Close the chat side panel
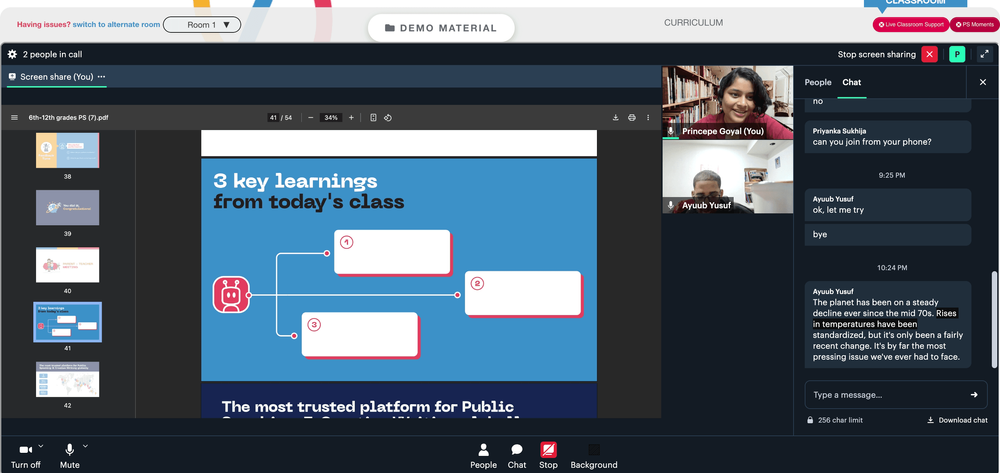 pyautogui.click(x=983, y=82)
